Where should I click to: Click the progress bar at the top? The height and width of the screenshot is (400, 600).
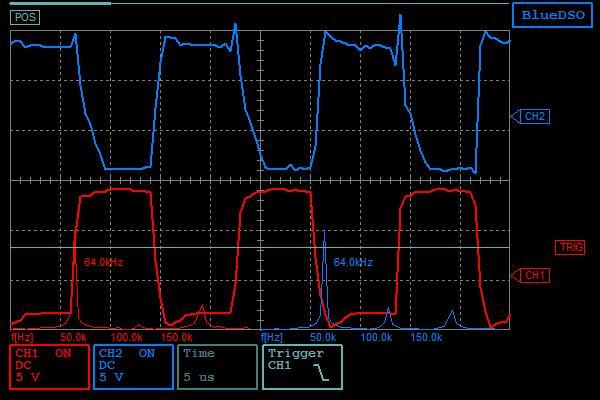(259, 3)
